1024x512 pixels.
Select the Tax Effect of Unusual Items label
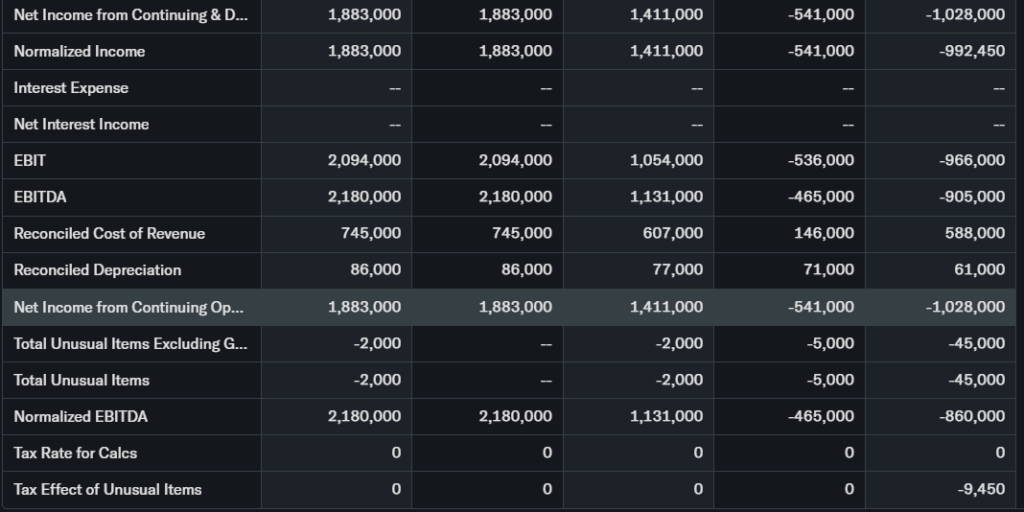107,489
